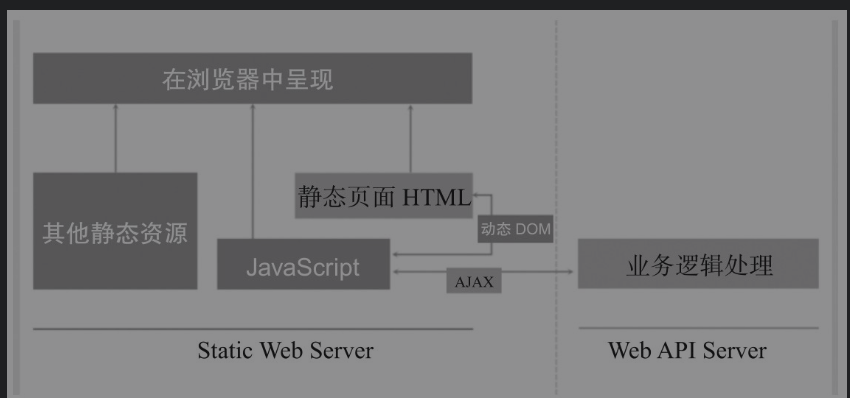Select the 其他静态资源 block
850x398 pixels.
[x=115, y=231]
